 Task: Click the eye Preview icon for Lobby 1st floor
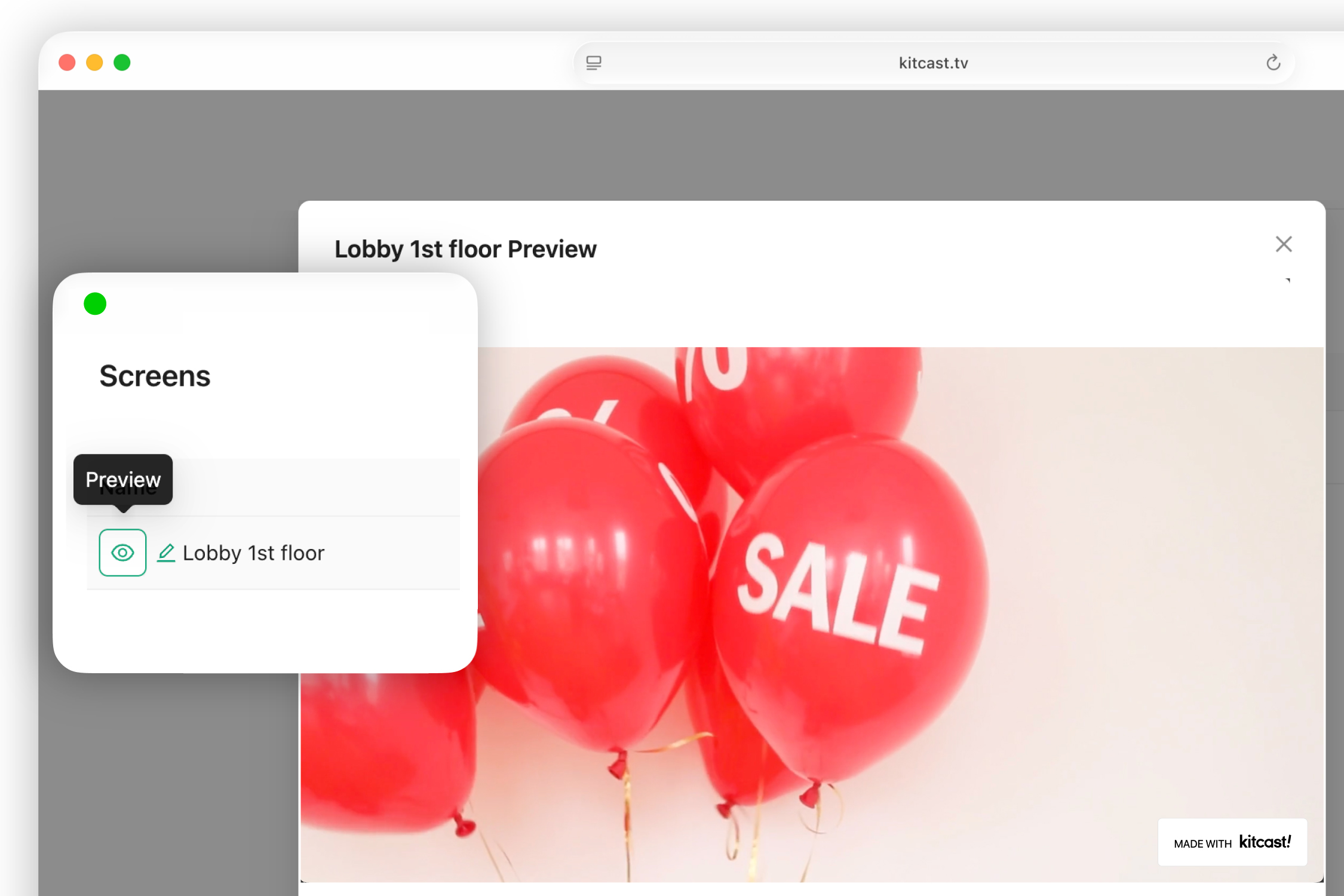122,553
